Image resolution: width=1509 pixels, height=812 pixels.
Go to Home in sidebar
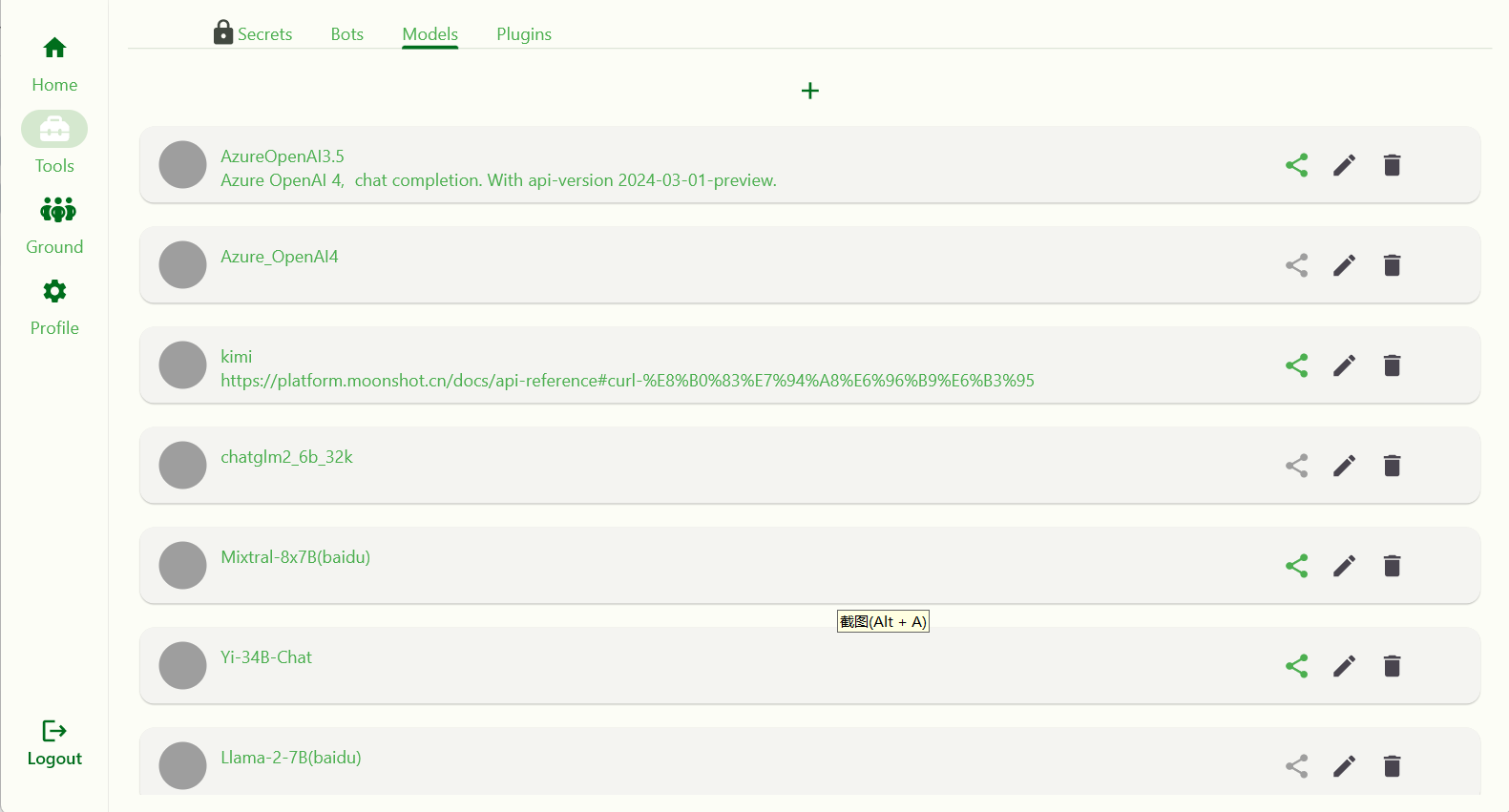coord(54,63)
